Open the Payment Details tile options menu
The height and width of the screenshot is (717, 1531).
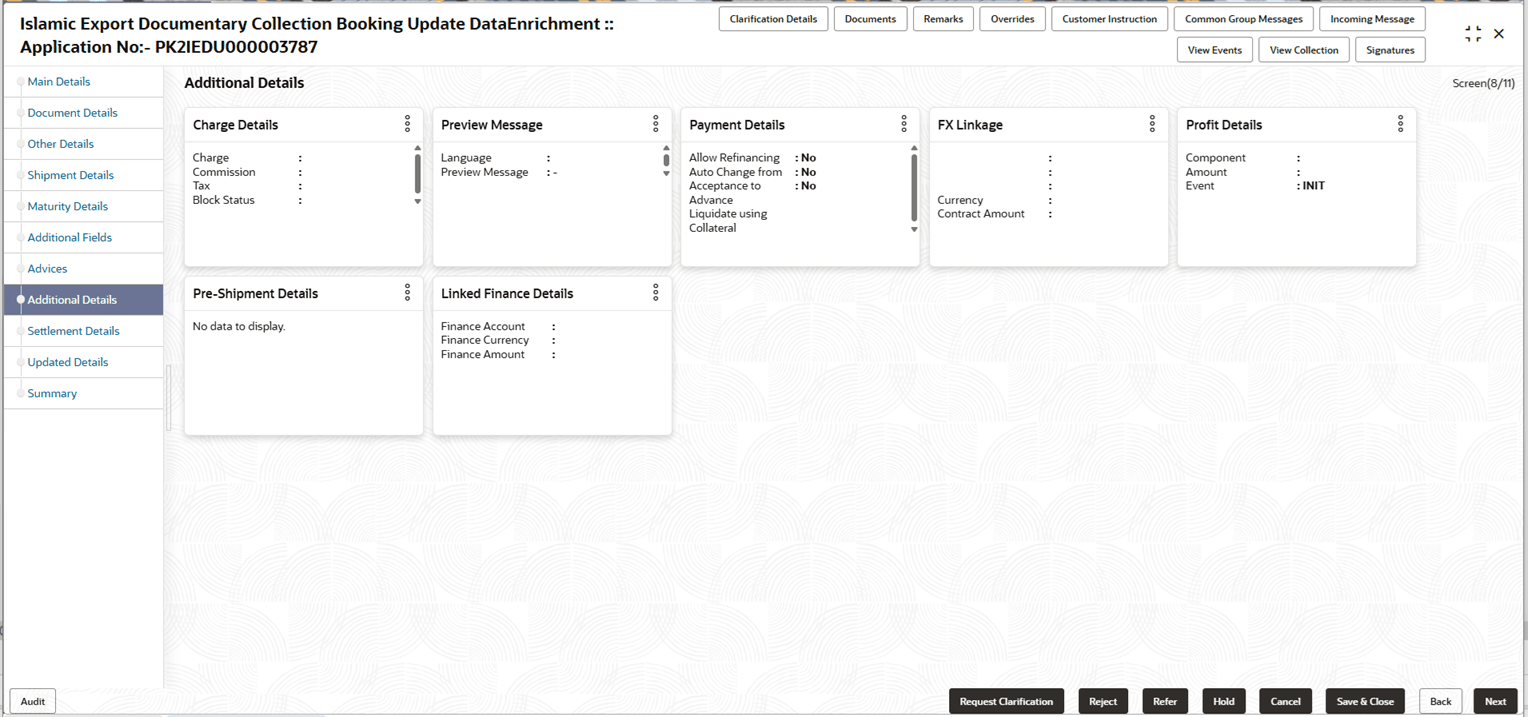[x=904, y=124]
